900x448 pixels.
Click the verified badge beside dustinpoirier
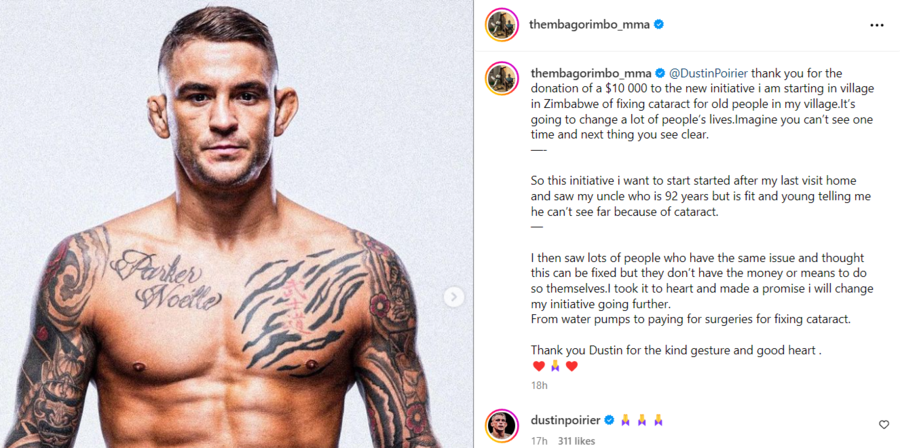tap(609, 420)
